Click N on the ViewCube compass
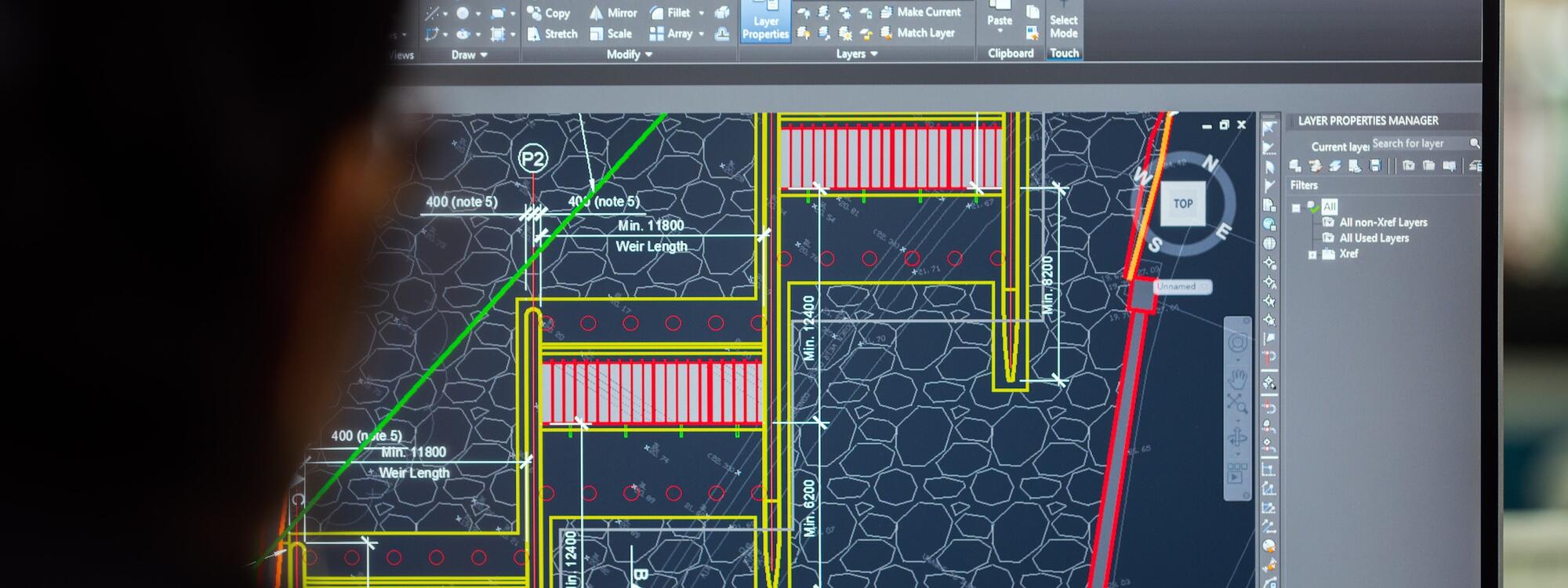This screenshot has height=588, width=1568. (1210, 164)
